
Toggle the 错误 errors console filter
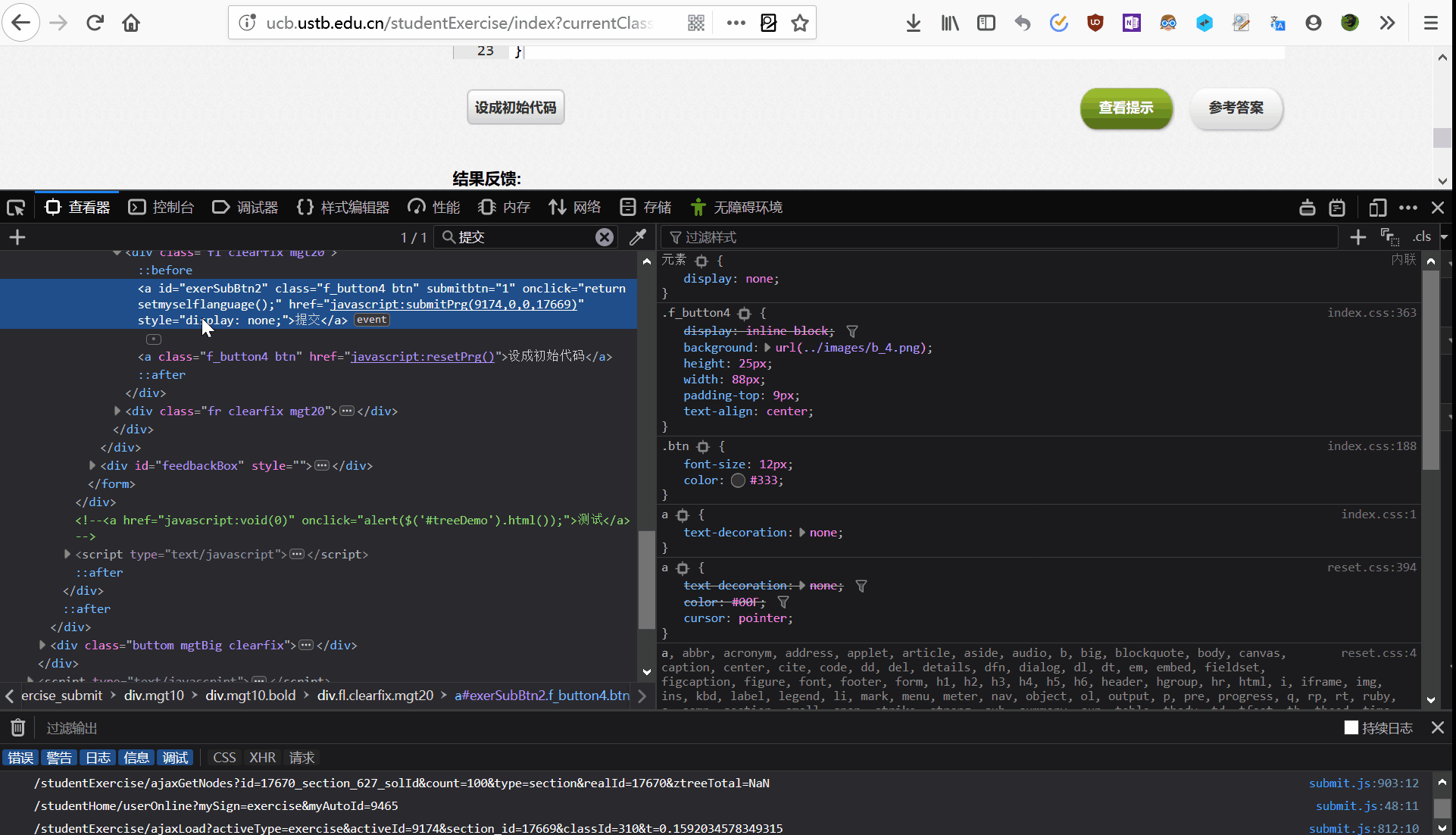(x=21, y=758)
